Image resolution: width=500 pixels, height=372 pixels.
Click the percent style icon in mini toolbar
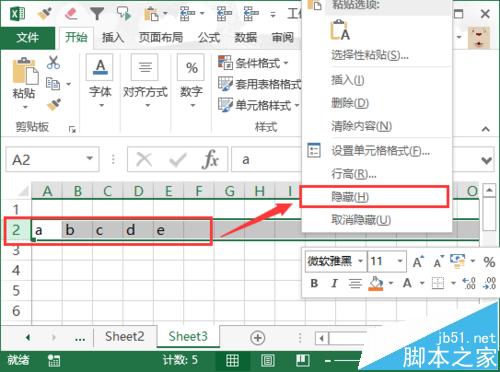(x=489, y=262)
